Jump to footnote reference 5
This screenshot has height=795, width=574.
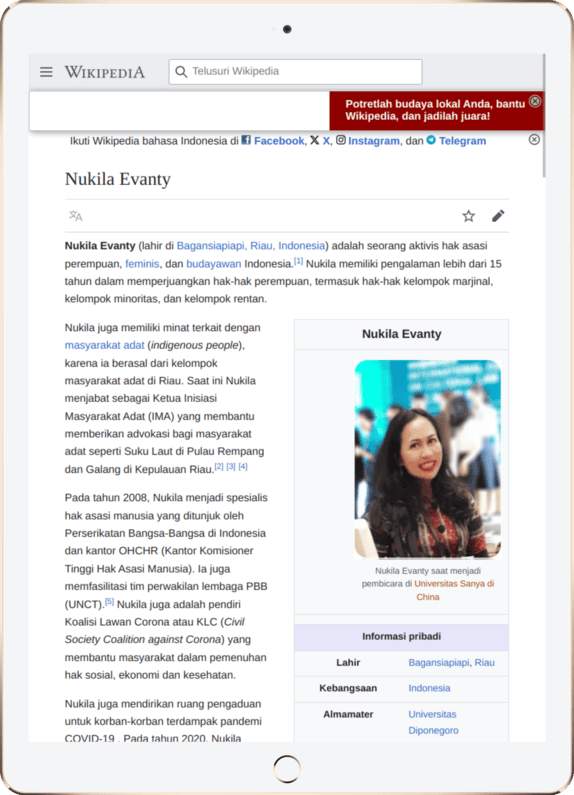click(x=110, y=601)
